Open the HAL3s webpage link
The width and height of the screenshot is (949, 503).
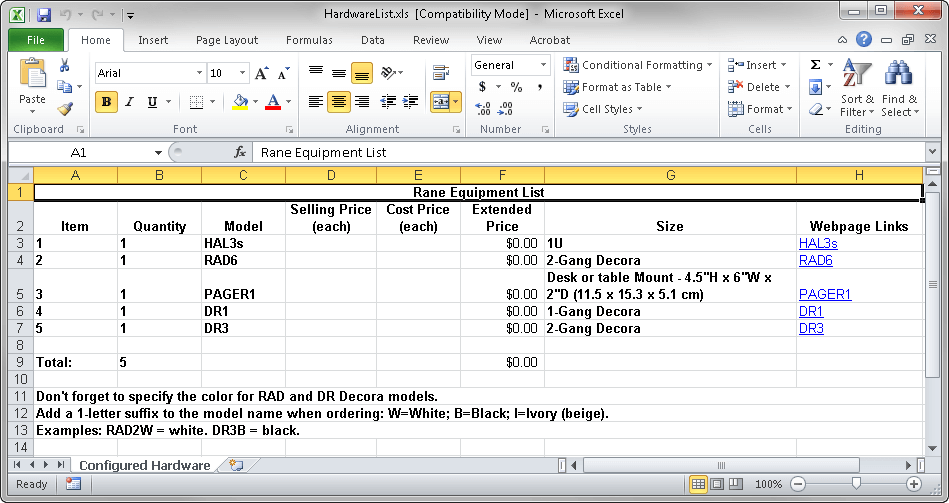(x=818, y=243)
